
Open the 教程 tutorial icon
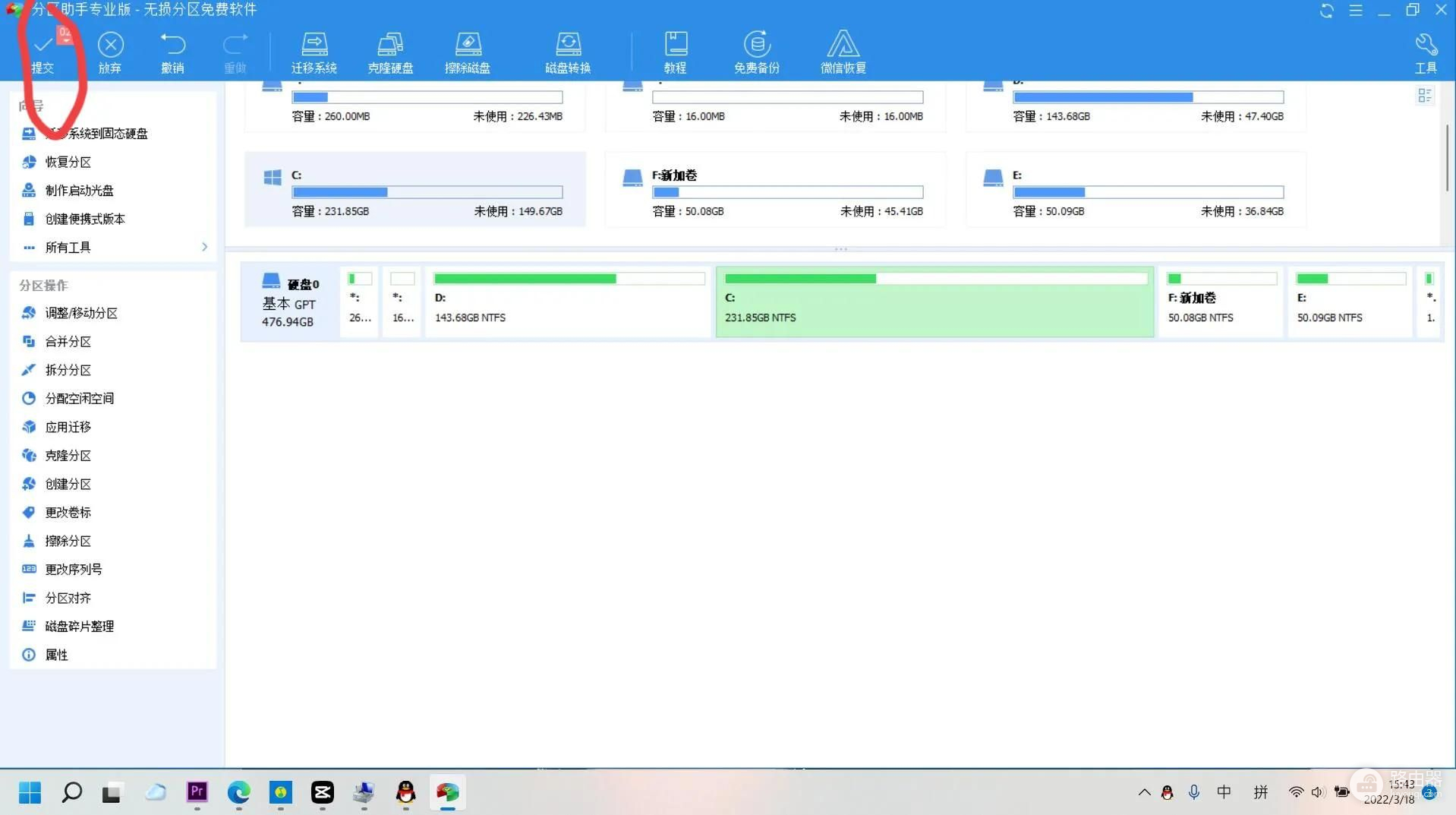point(676,52)
